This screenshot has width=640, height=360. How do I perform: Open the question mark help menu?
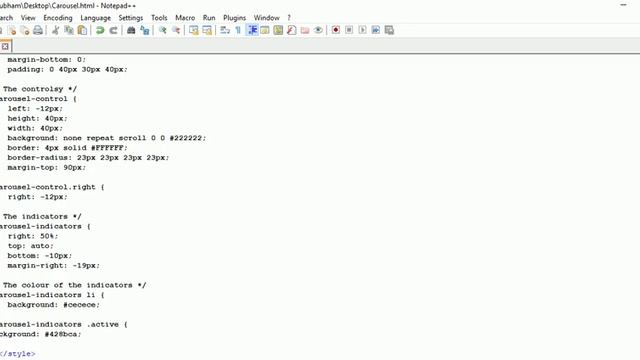coord(289,18)
